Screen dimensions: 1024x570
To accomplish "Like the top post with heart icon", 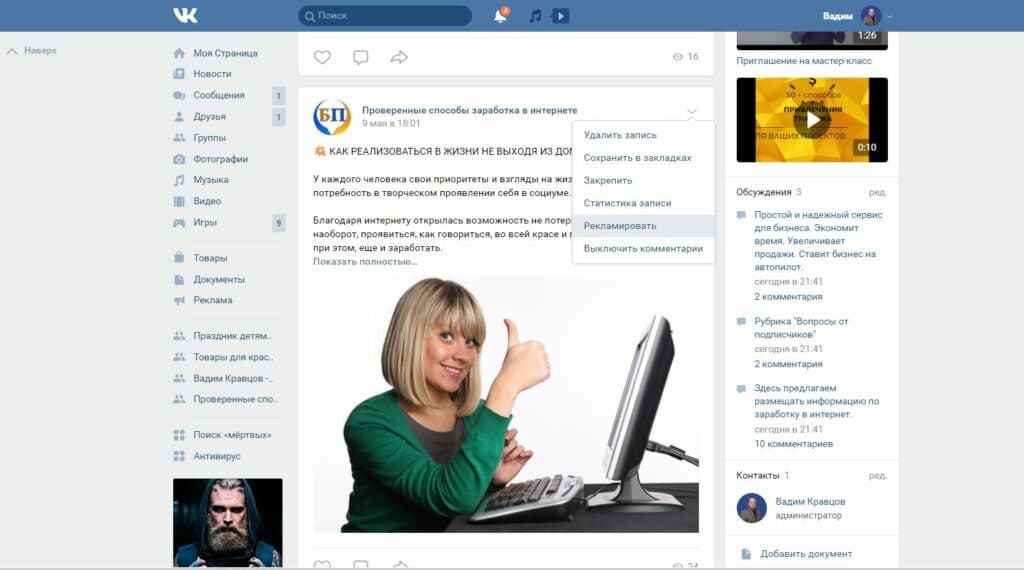I will coord(322,57).
